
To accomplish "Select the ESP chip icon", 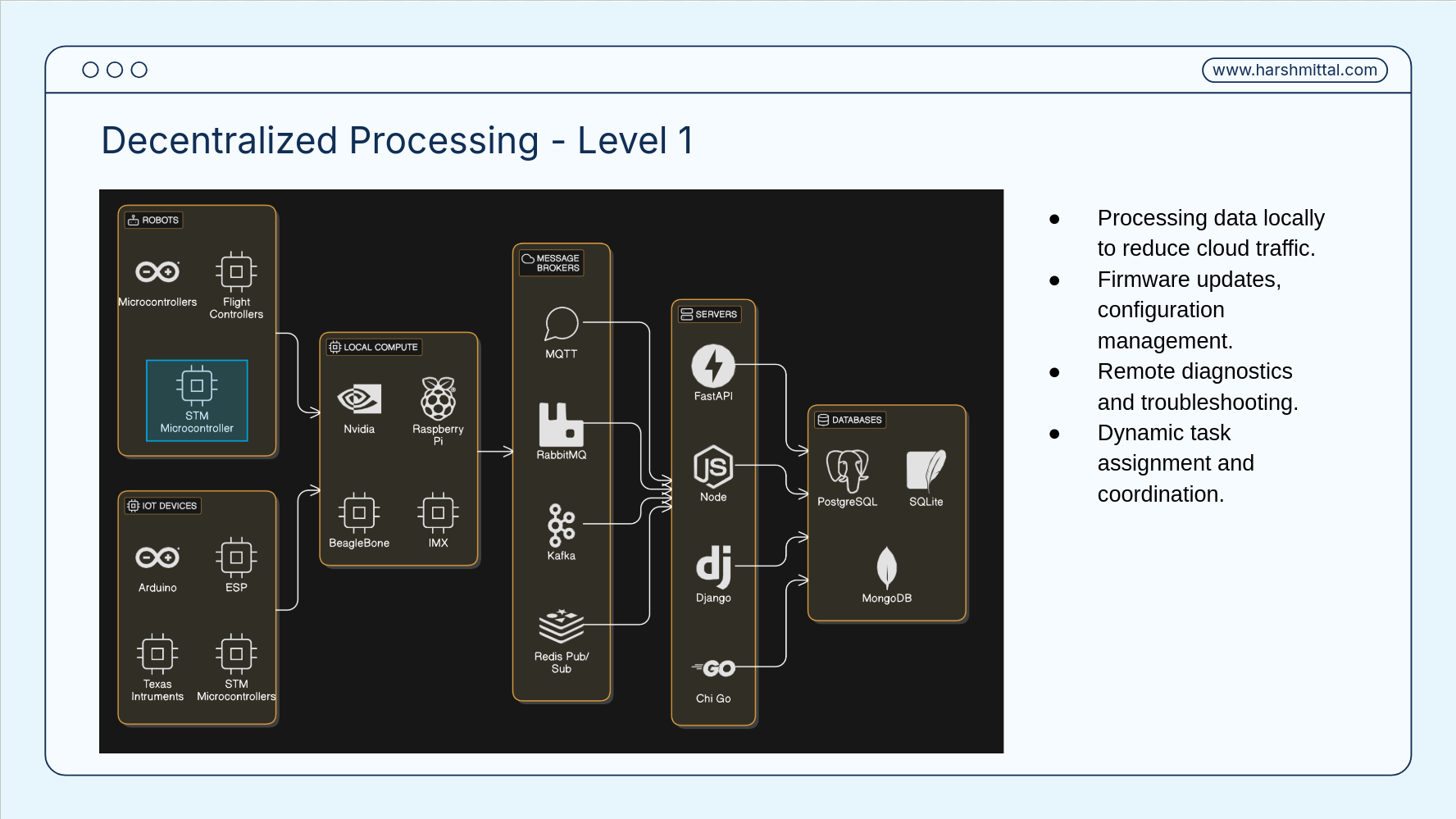I will [x=236, y=557].
